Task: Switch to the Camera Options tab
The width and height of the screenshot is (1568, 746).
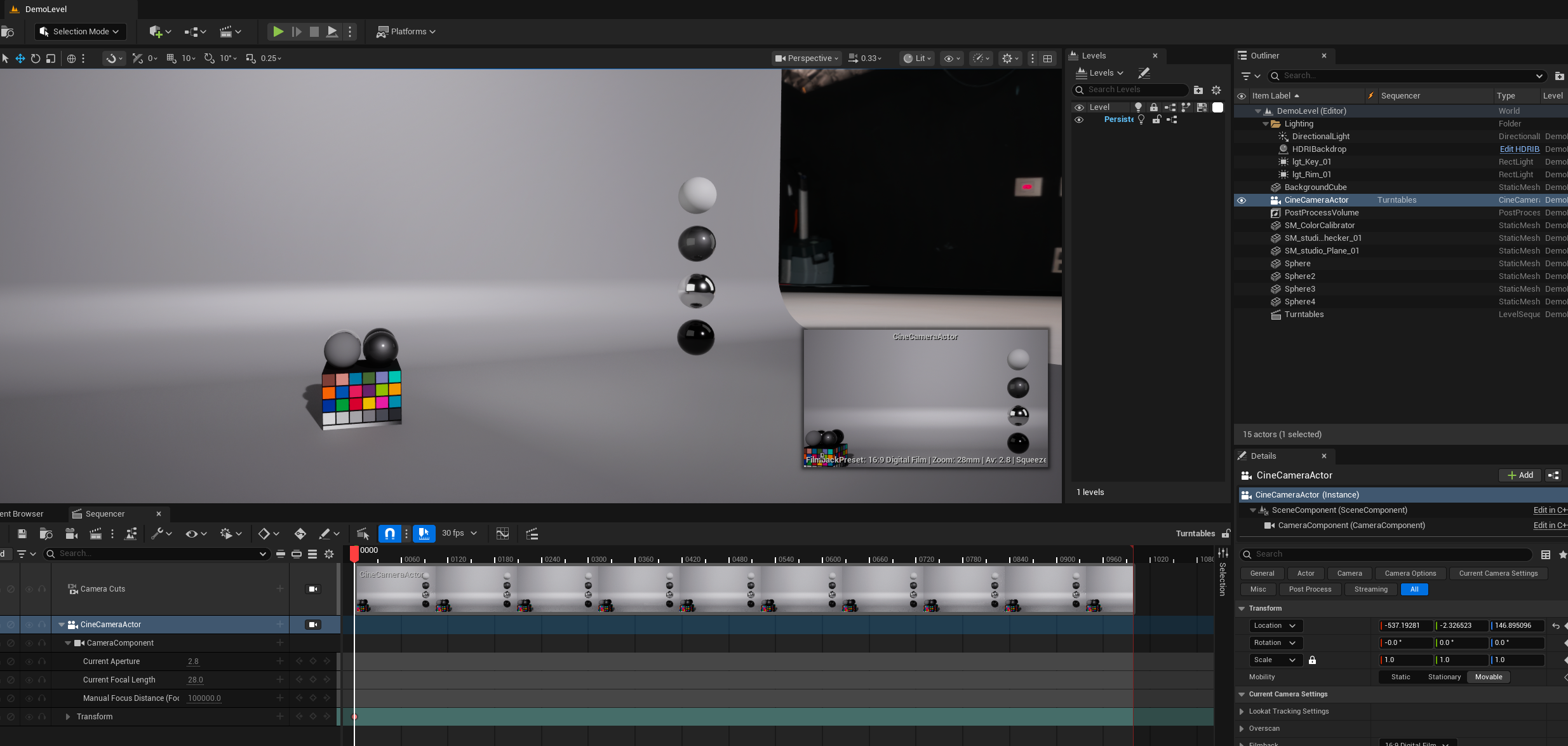Action: pyautogui.click(x=1410, y=573)
